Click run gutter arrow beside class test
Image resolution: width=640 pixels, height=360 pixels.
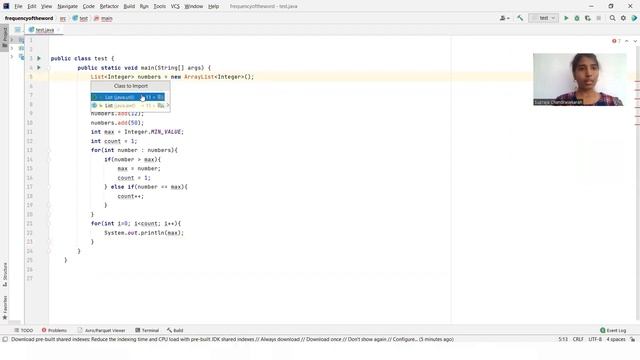[x=39, y=58]
